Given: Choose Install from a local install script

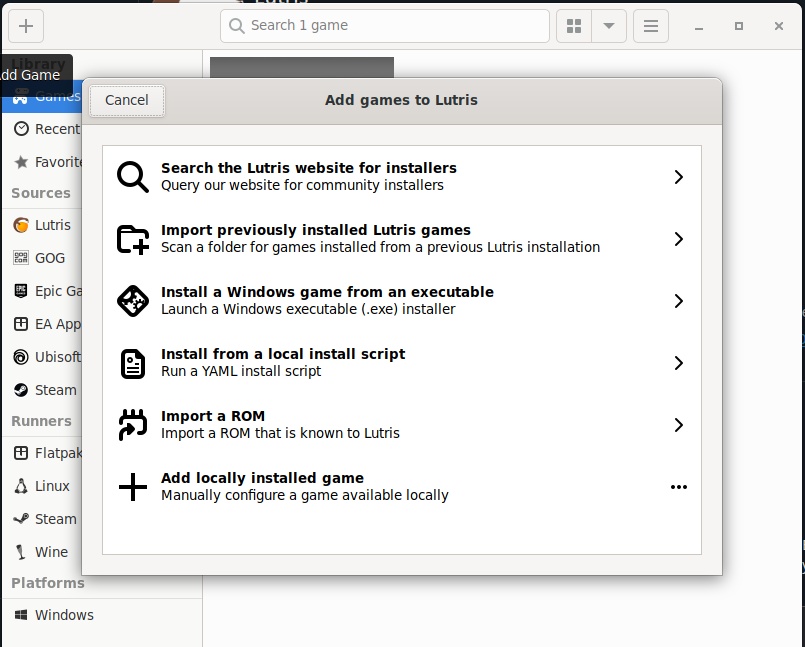Looking at the screenshot, I should pos(402,363).
